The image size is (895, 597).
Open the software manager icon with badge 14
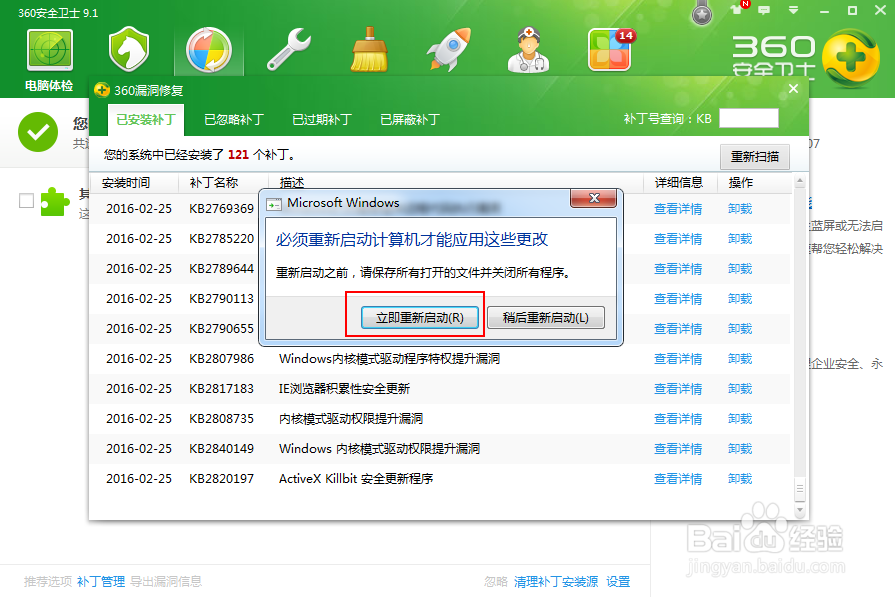pos(610,50)
